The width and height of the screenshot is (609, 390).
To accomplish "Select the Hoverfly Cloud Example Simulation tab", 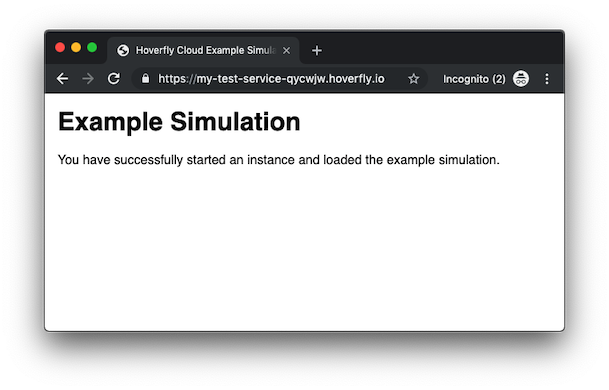I will pyautogui.click(x=204, y=50).
